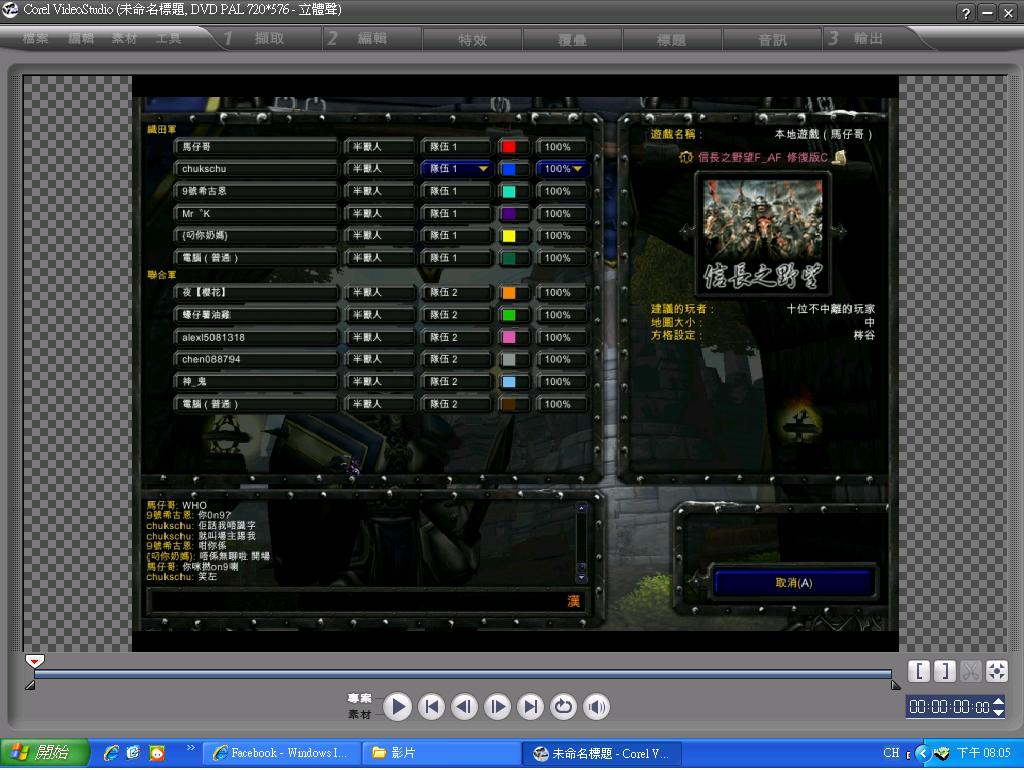Jump to start with Home button
The height and width of the screenshot is (770, 1024).
(431, 707)
